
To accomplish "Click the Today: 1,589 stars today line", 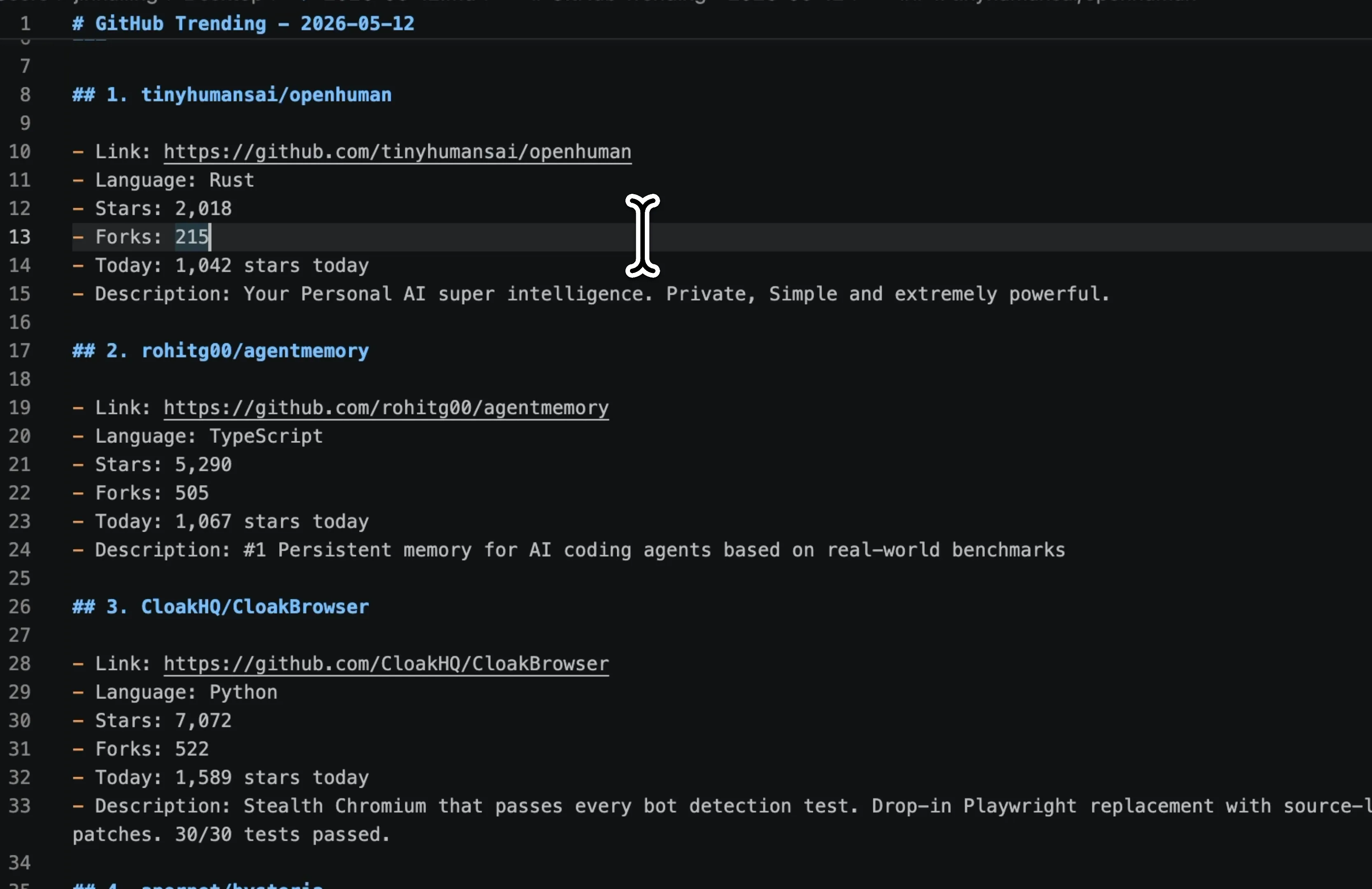I will pos(221,778).
